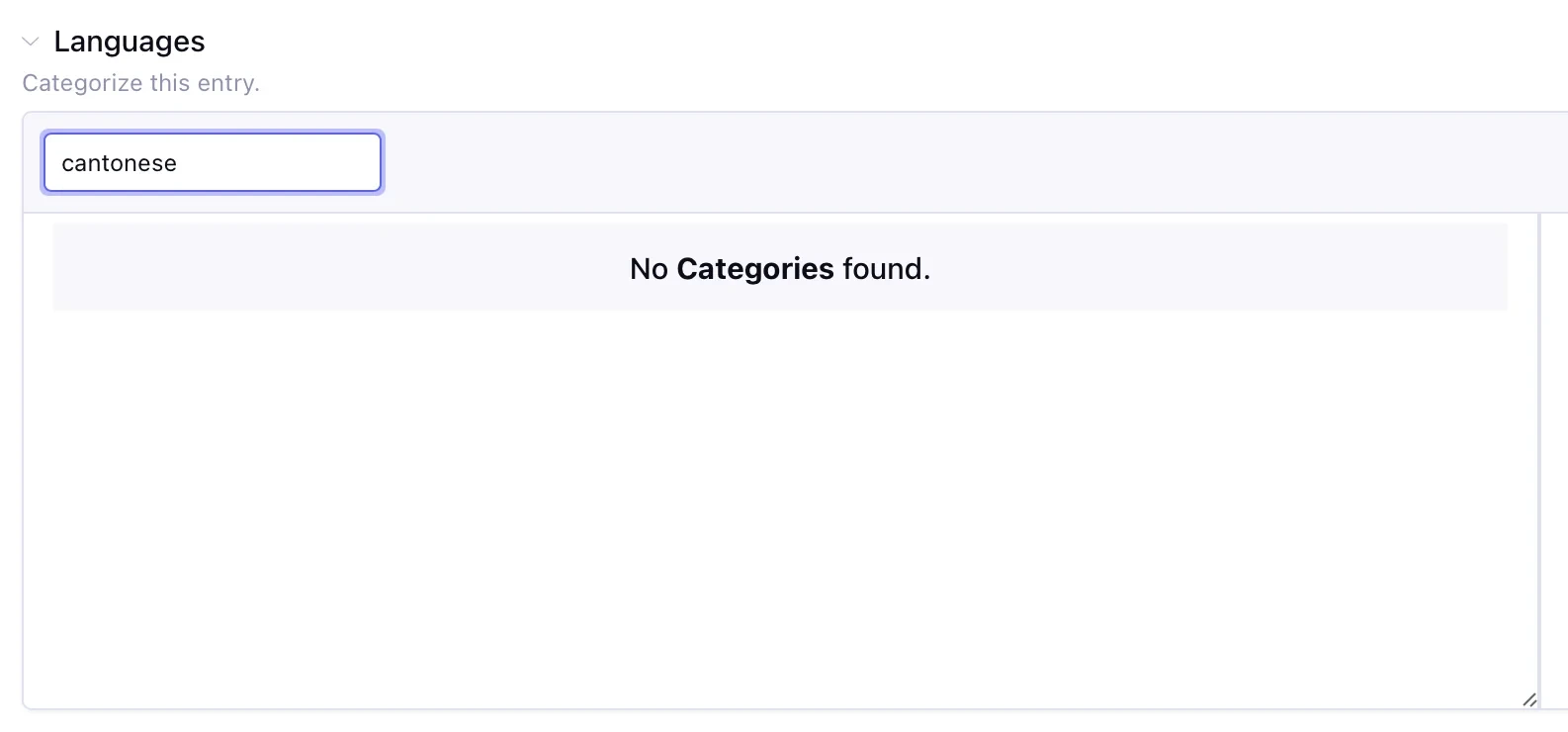Place the cursor after the word cantonese

pos(178,163)
